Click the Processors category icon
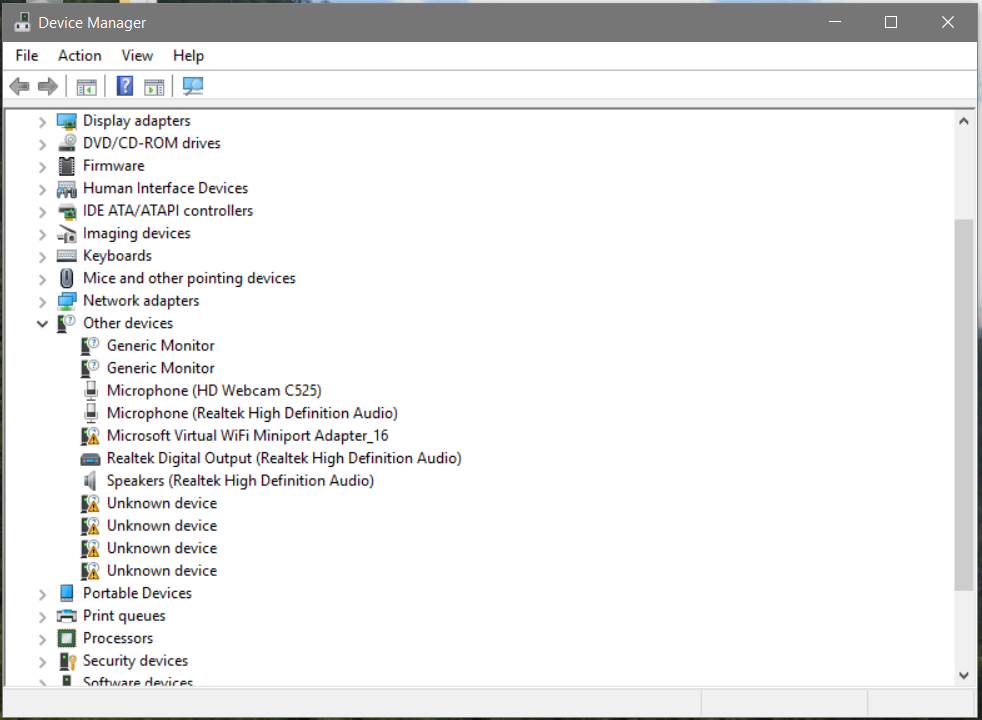982x720 pixels. 66,639
